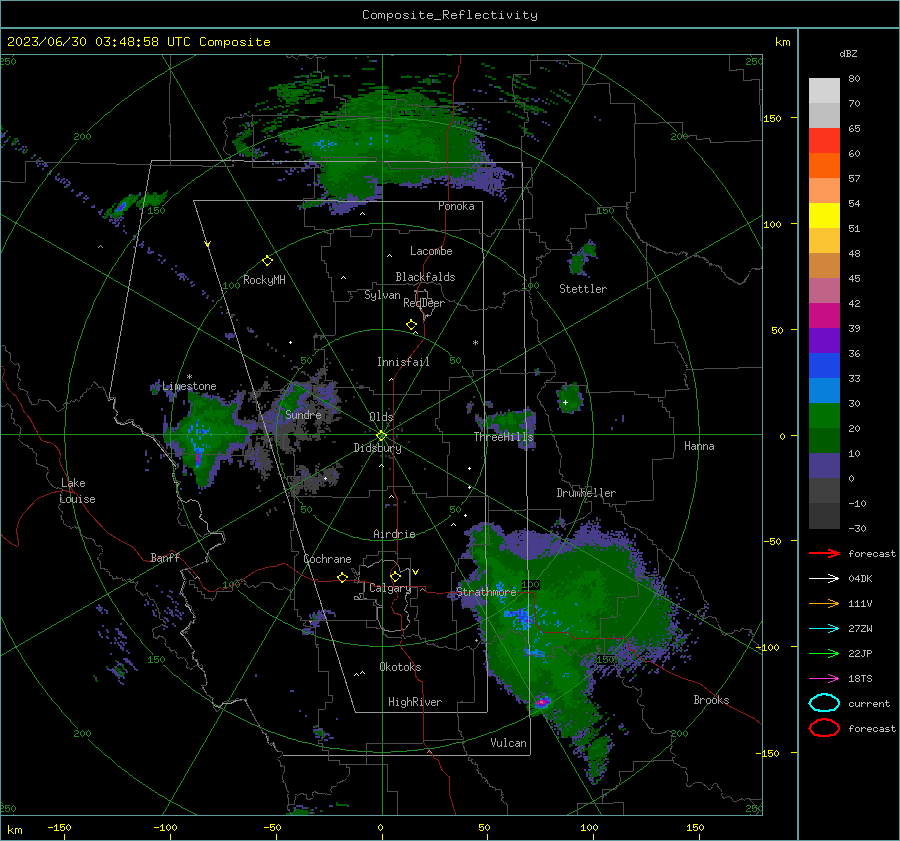
Task: Click the Lacombe city label
Action: click(431, 251)
